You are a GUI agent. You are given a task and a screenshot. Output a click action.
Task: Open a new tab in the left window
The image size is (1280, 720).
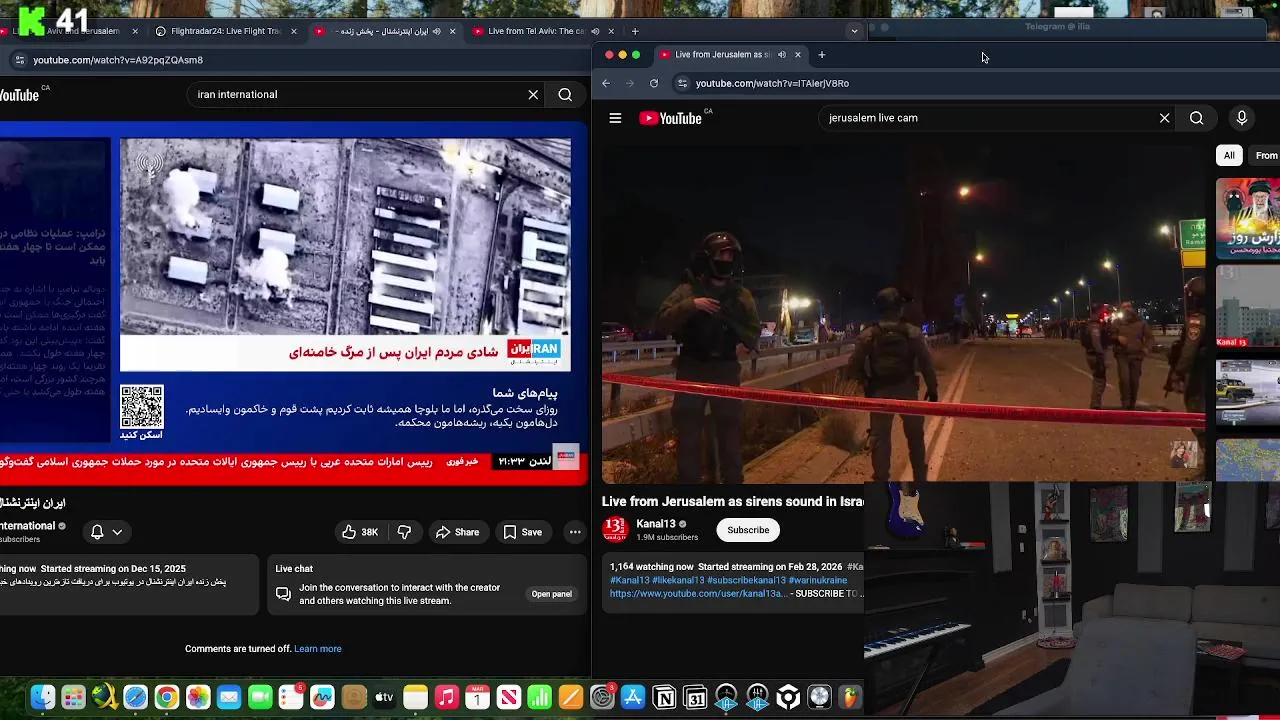pyautogui.click(x=634, y=31)
